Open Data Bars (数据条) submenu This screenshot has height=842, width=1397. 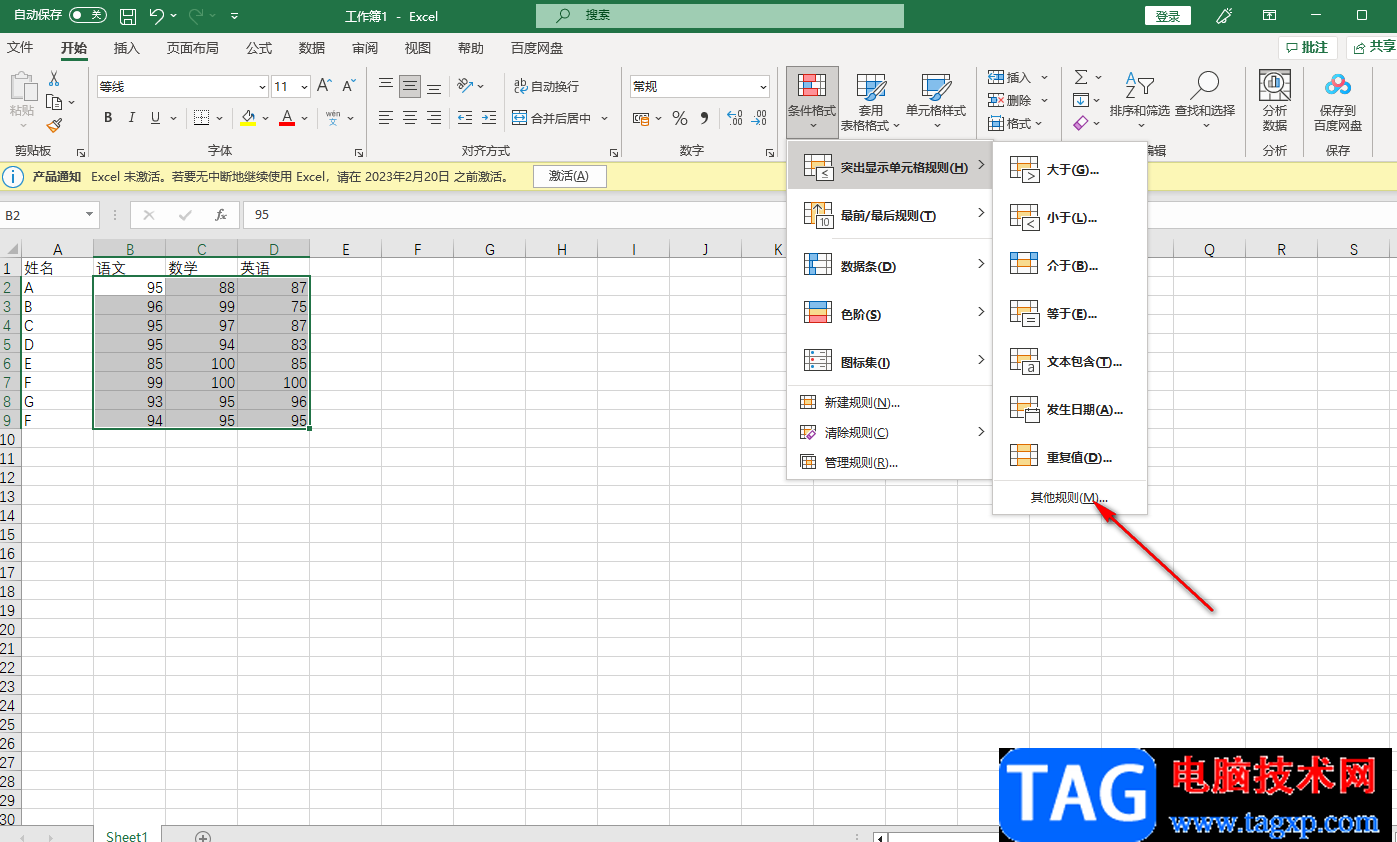click(891, 266)
